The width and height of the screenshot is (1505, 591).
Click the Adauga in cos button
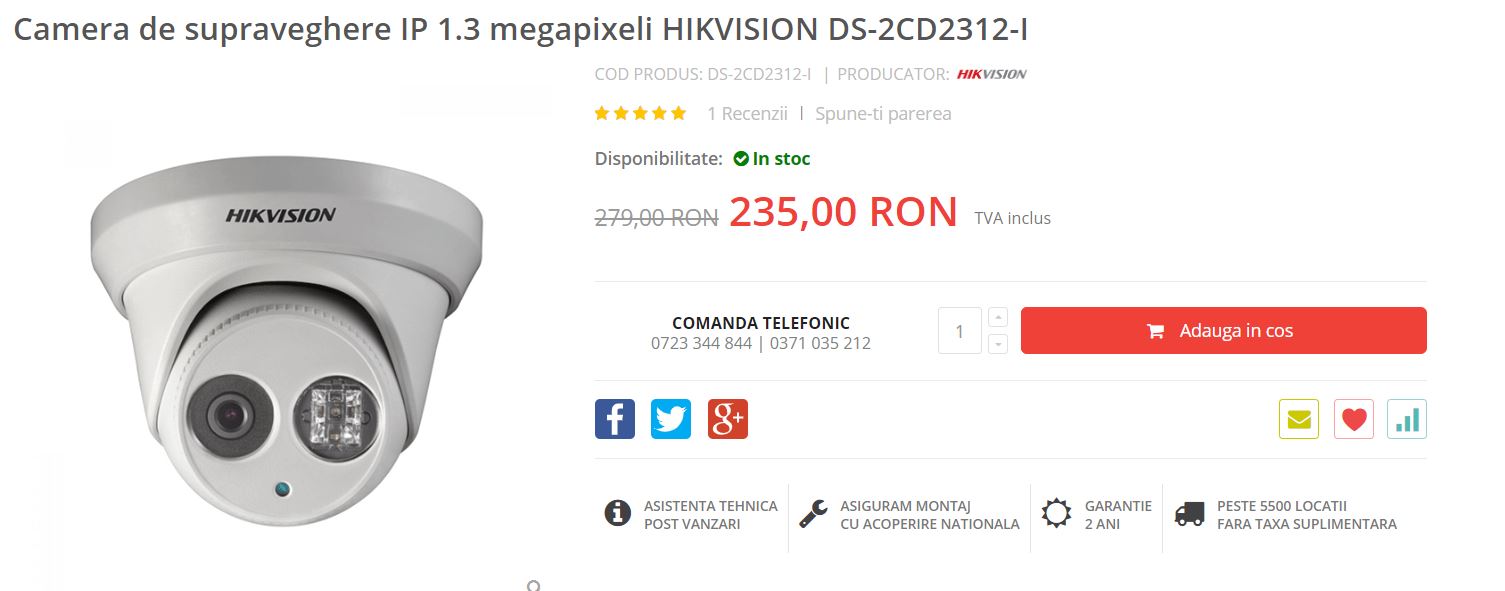pyautogui.click(x=1224, y=331)
